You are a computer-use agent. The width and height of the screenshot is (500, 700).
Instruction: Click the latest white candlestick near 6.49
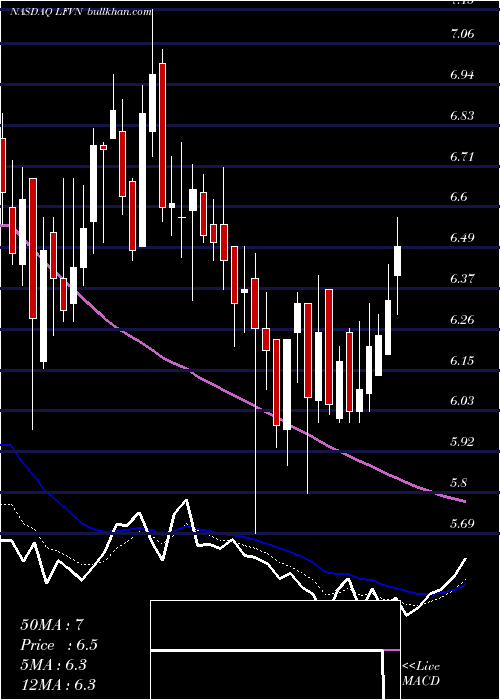click(397, 261)
